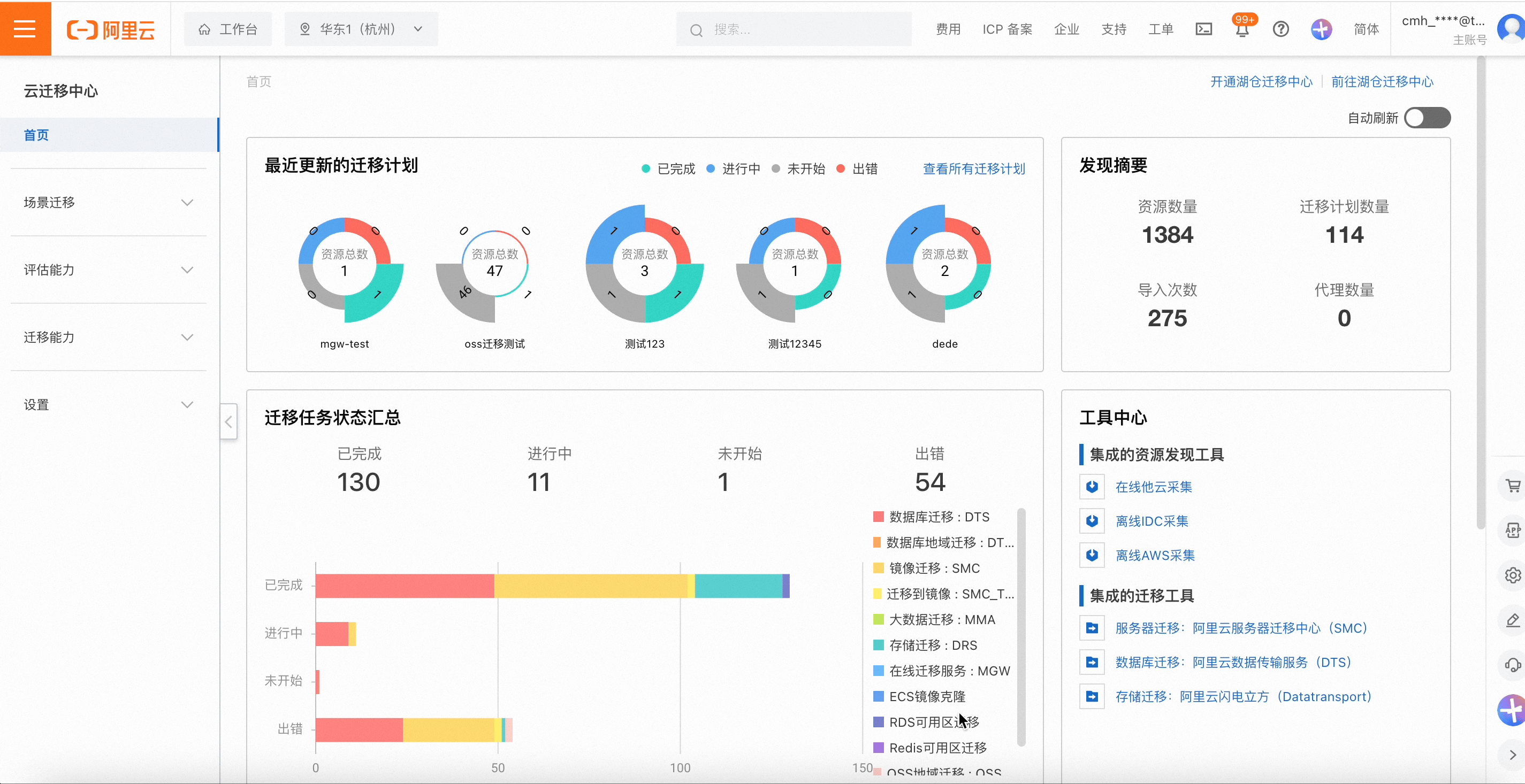1525x784 pixels.
Task: Open the hamburger main menu
Action: (x=25, y=28)
